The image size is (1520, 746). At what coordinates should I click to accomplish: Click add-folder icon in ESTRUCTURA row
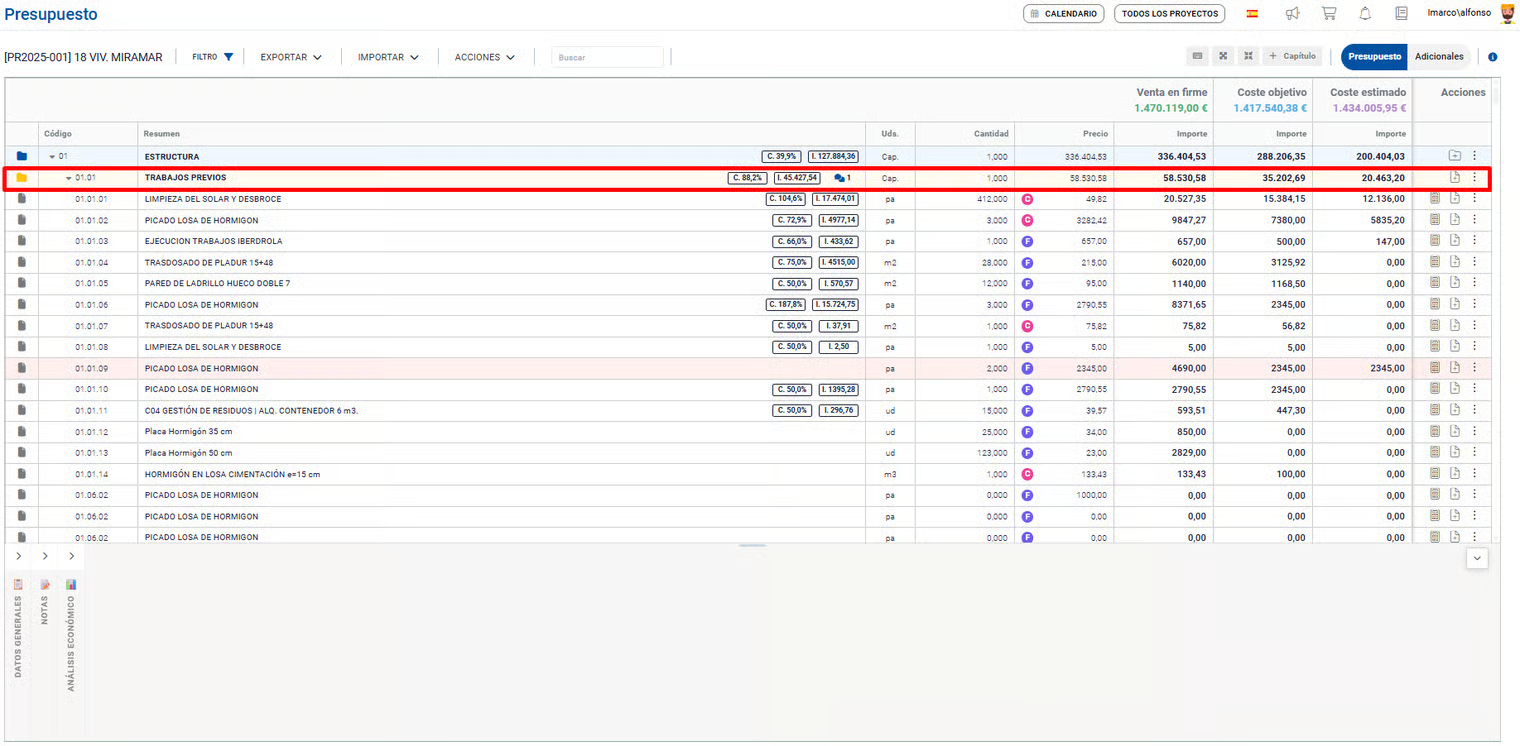[x=1454, y=156]
